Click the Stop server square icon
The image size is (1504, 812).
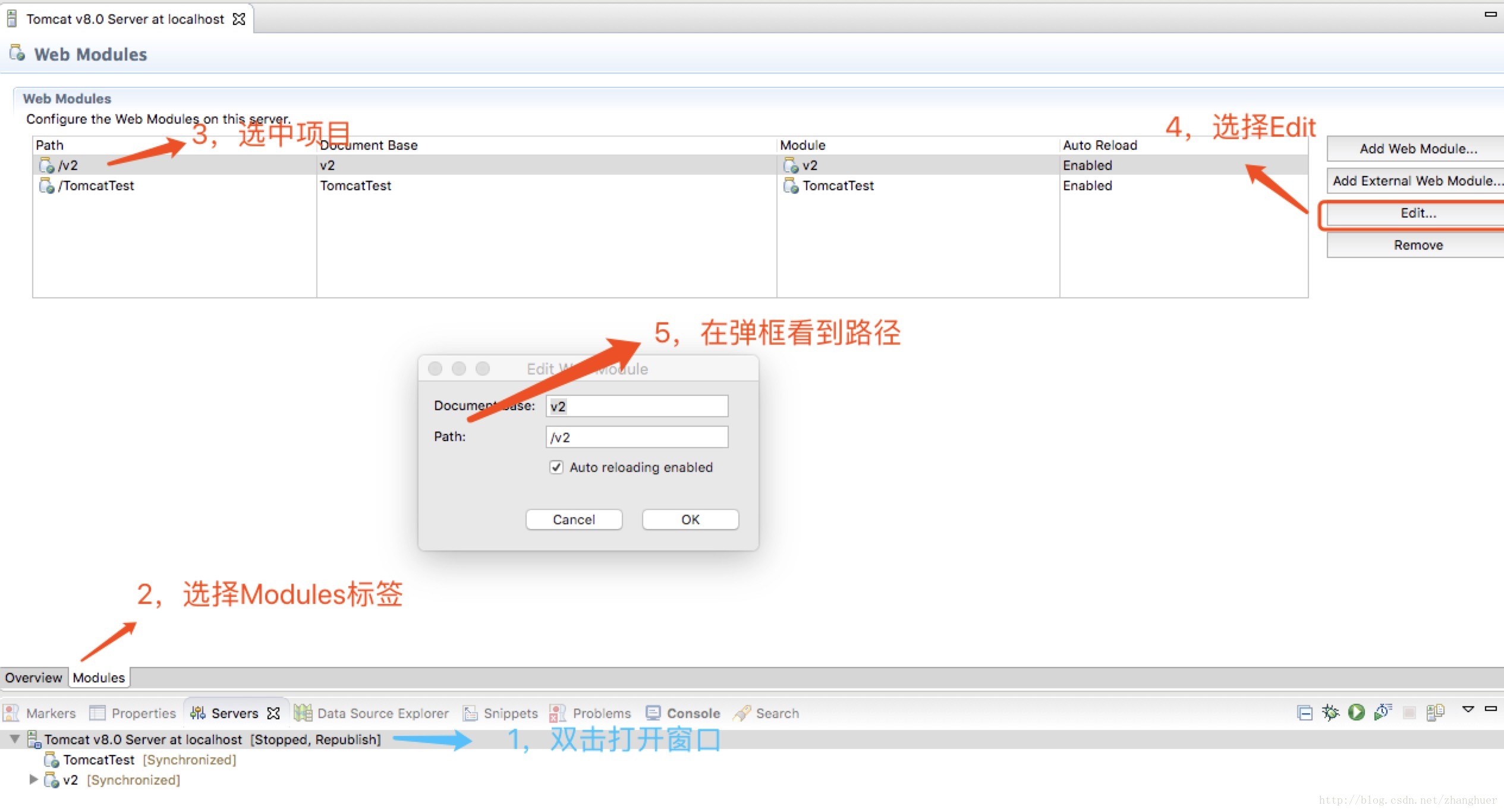(x=1409, y=712)
